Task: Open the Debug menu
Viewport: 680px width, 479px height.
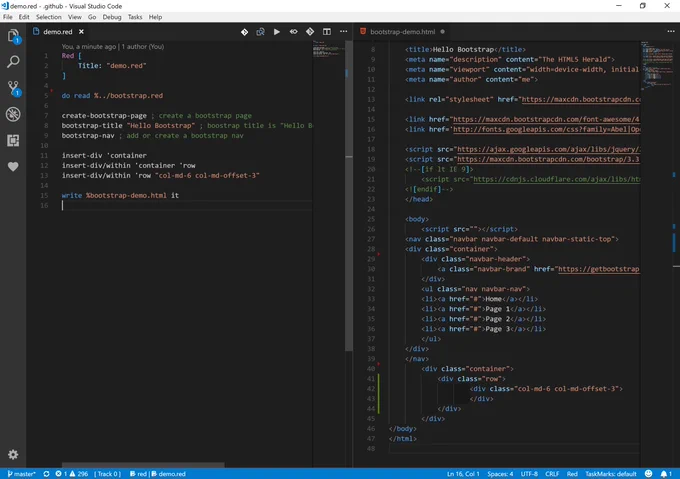Action: (112, 17)
